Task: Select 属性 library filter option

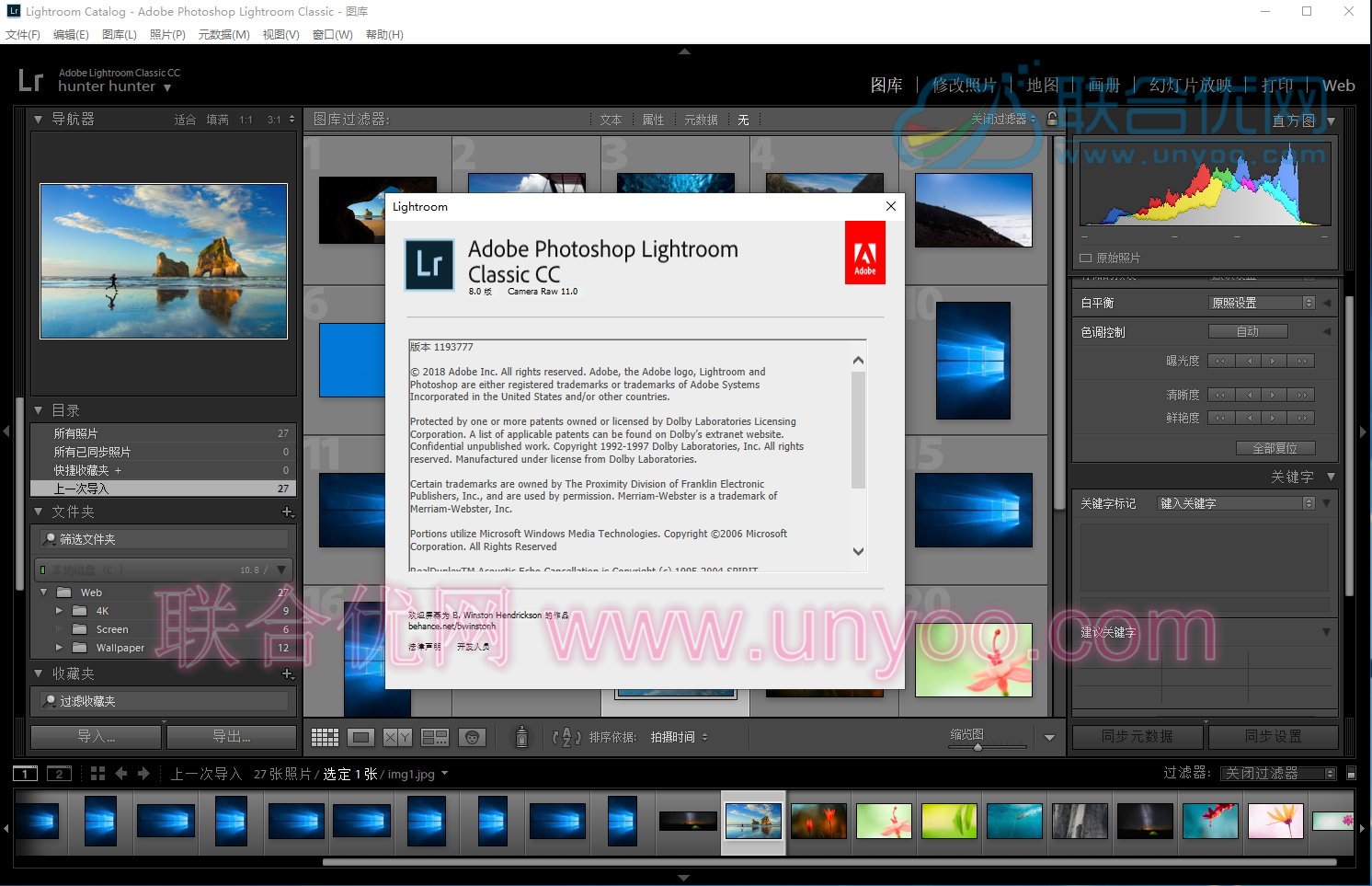Action: point(653,120)
